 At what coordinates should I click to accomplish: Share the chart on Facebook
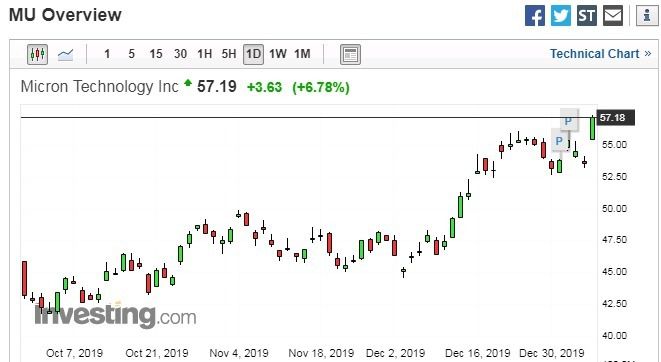(535, 16)
